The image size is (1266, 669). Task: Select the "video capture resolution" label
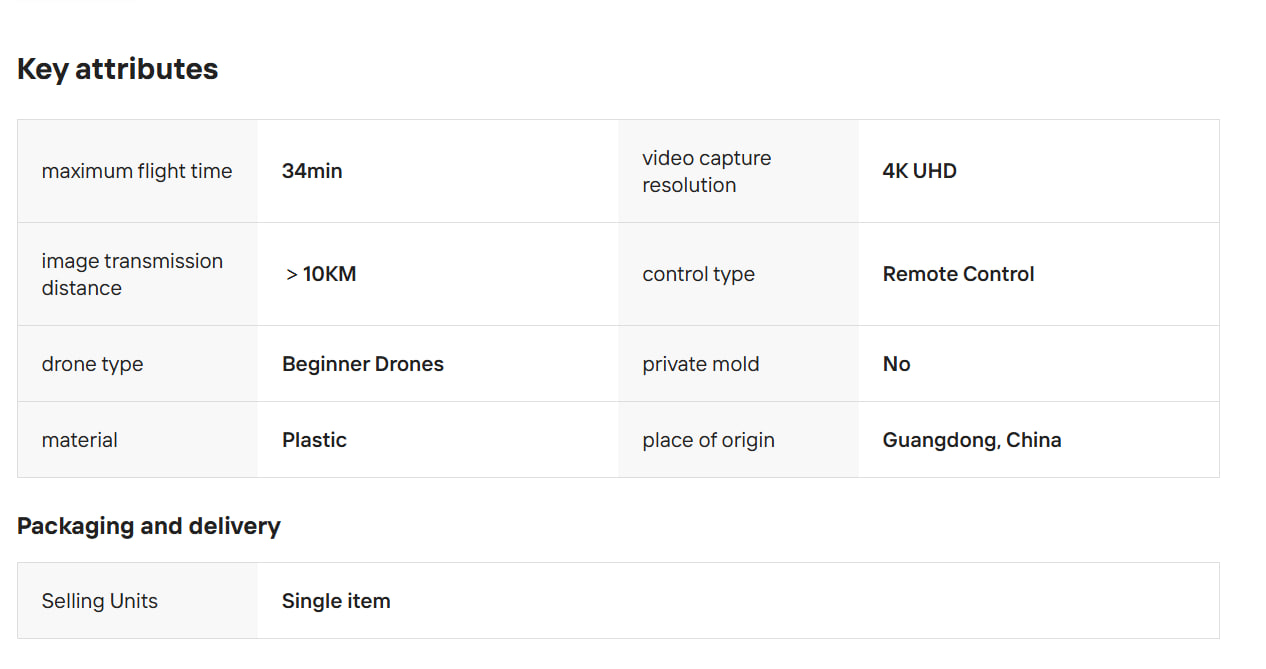click(706, 171)
